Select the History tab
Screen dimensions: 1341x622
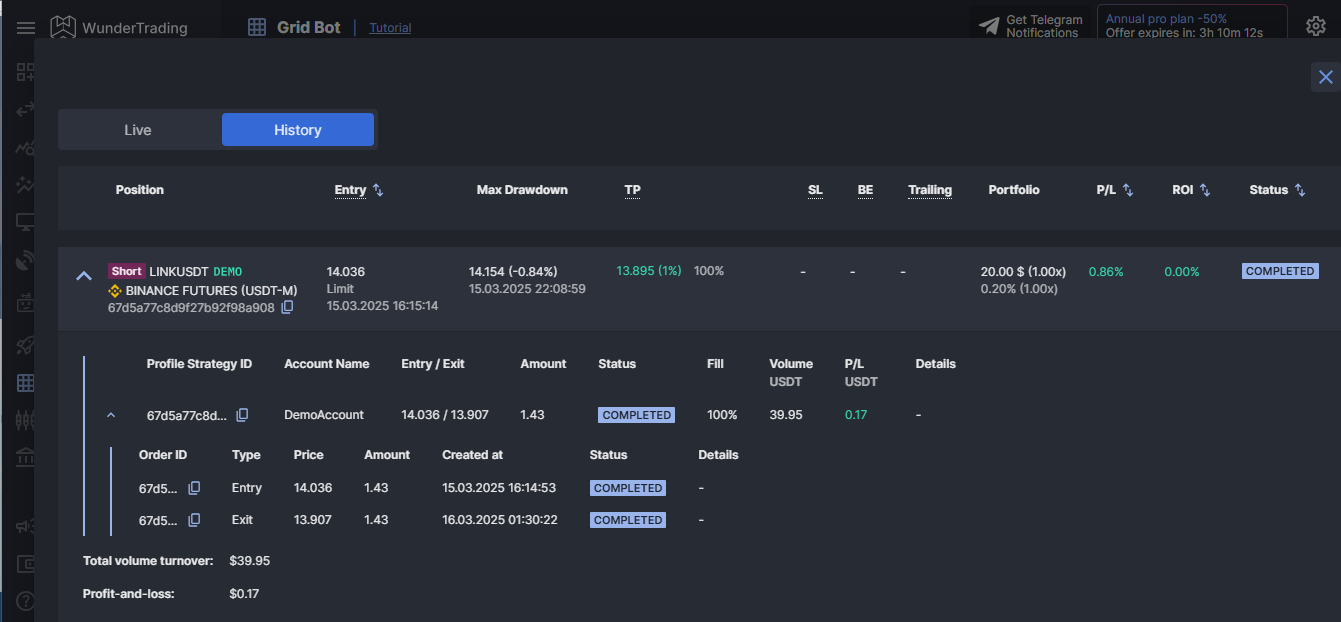[x=297, y=129]
